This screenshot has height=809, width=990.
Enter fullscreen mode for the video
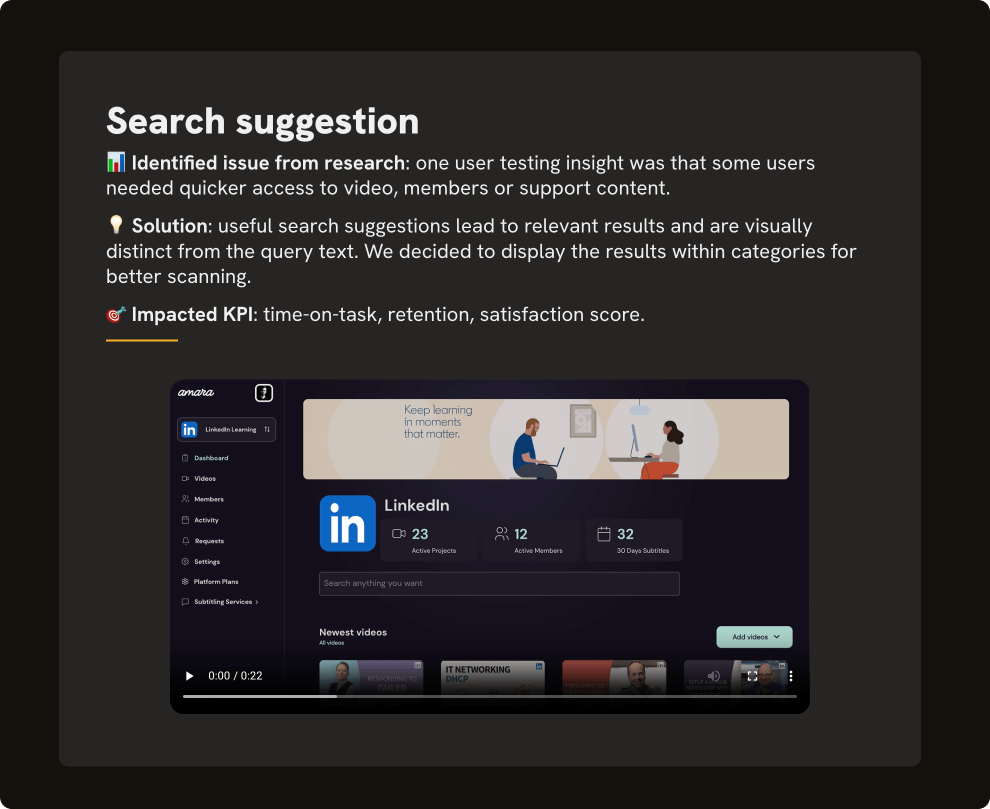click(752, 676)
